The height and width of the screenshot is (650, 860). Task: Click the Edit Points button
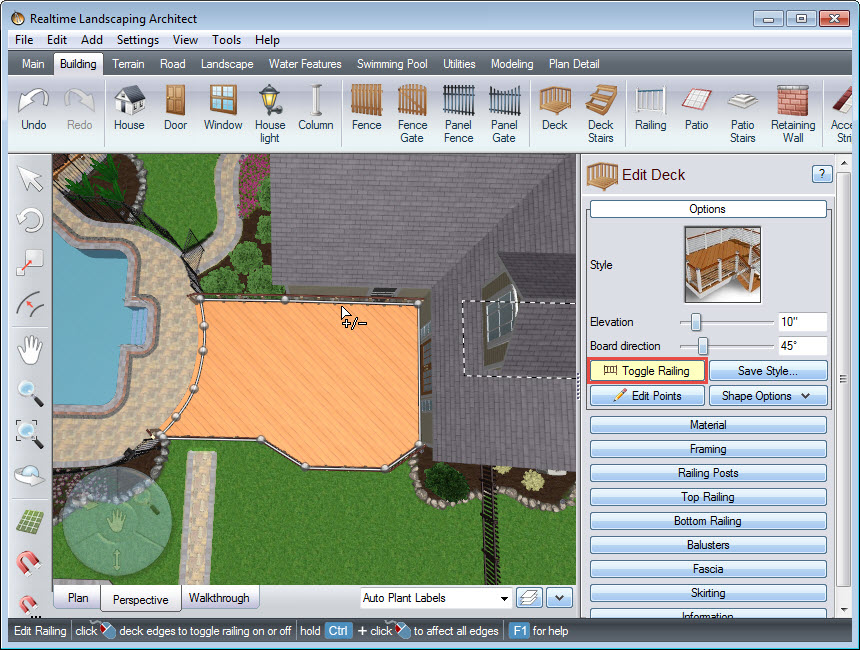click(647, 396)
